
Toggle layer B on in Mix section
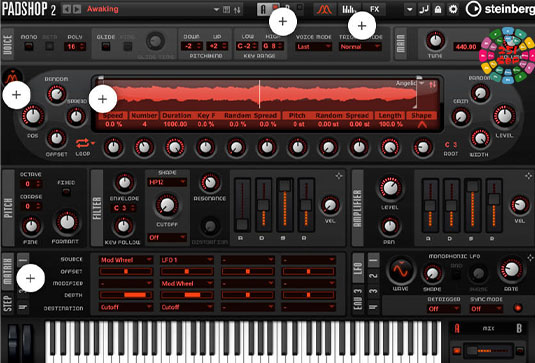[520, 350]
